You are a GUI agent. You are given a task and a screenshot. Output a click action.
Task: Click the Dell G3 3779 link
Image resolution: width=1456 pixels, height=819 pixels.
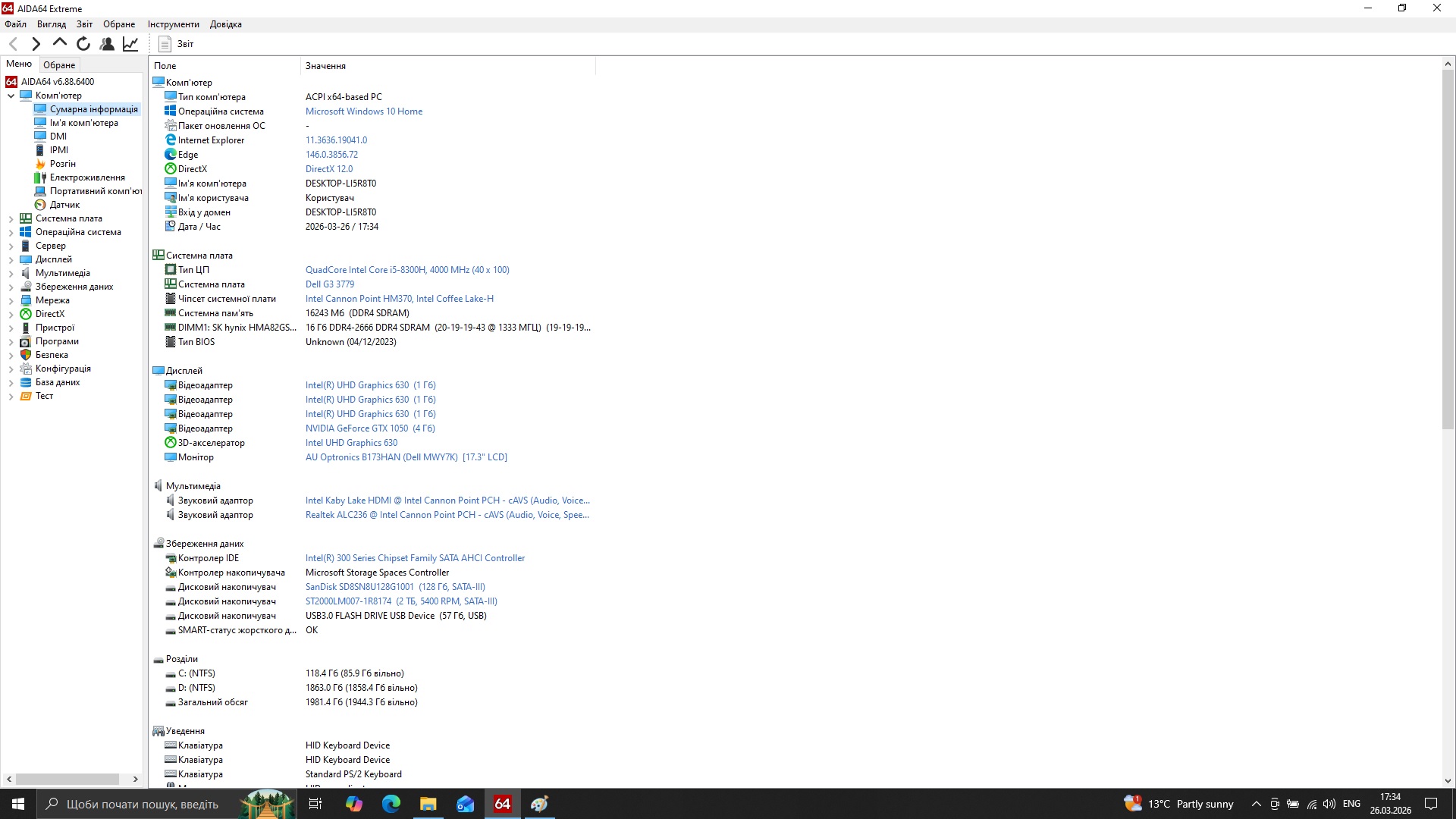click(329, 284)
